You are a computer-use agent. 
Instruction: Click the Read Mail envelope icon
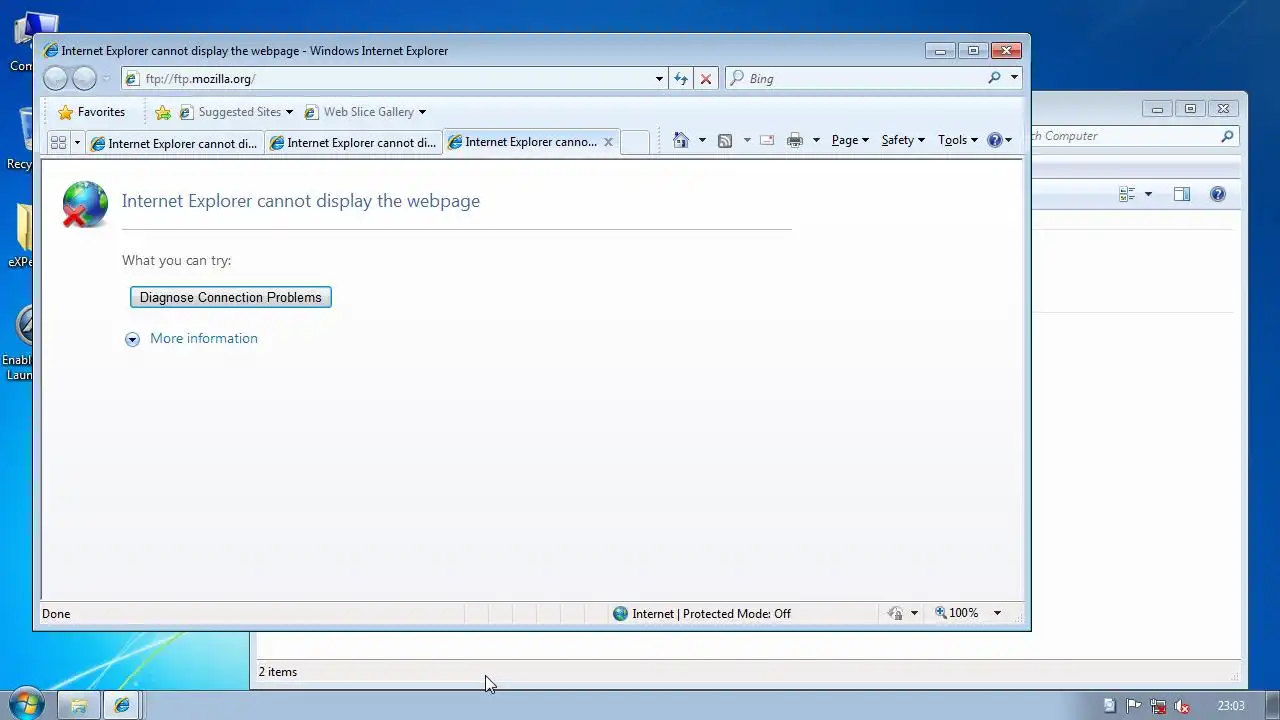point(767,140)
